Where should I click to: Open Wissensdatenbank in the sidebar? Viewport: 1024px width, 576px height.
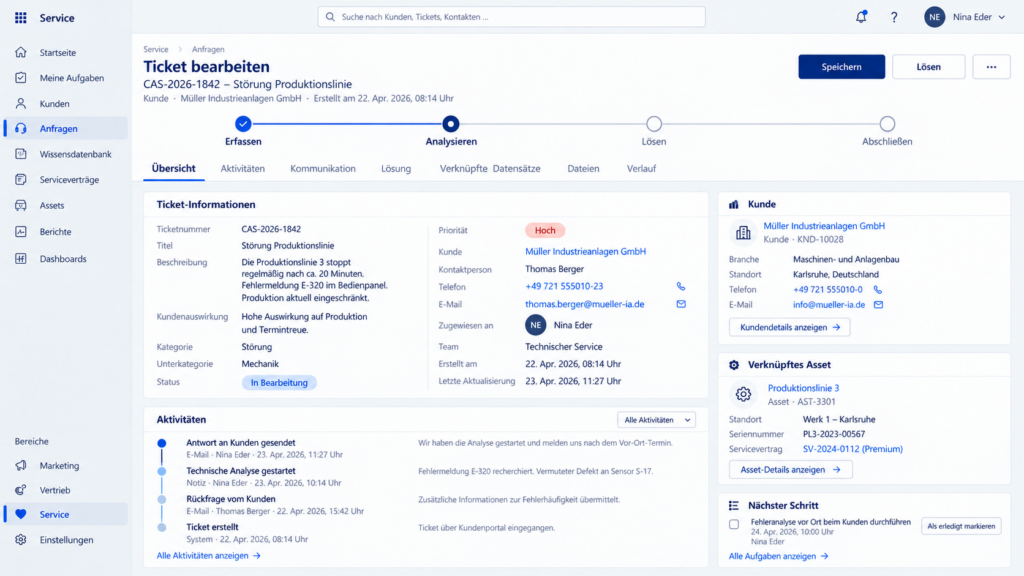65,154
